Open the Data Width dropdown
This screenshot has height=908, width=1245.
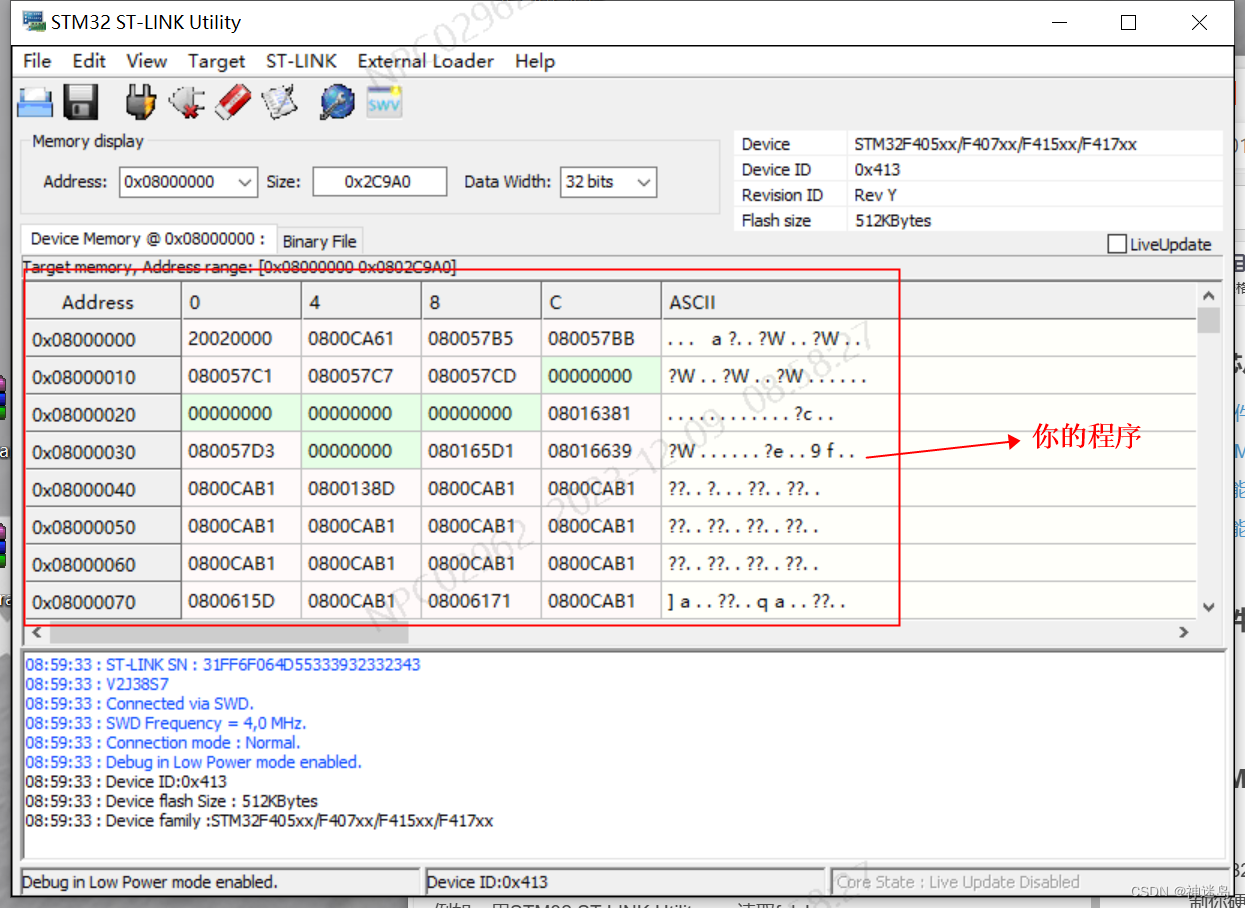pos(644,182)
